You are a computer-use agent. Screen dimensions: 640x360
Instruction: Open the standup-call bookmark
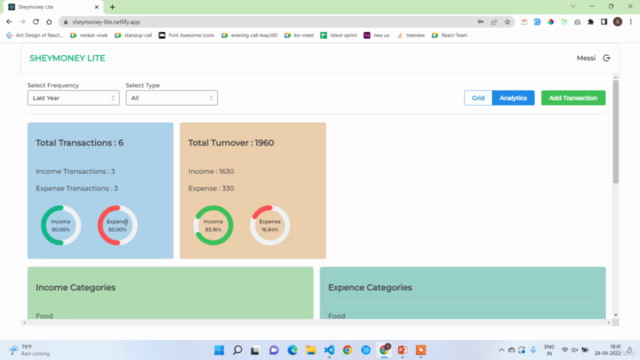click(x=133, y=36)
